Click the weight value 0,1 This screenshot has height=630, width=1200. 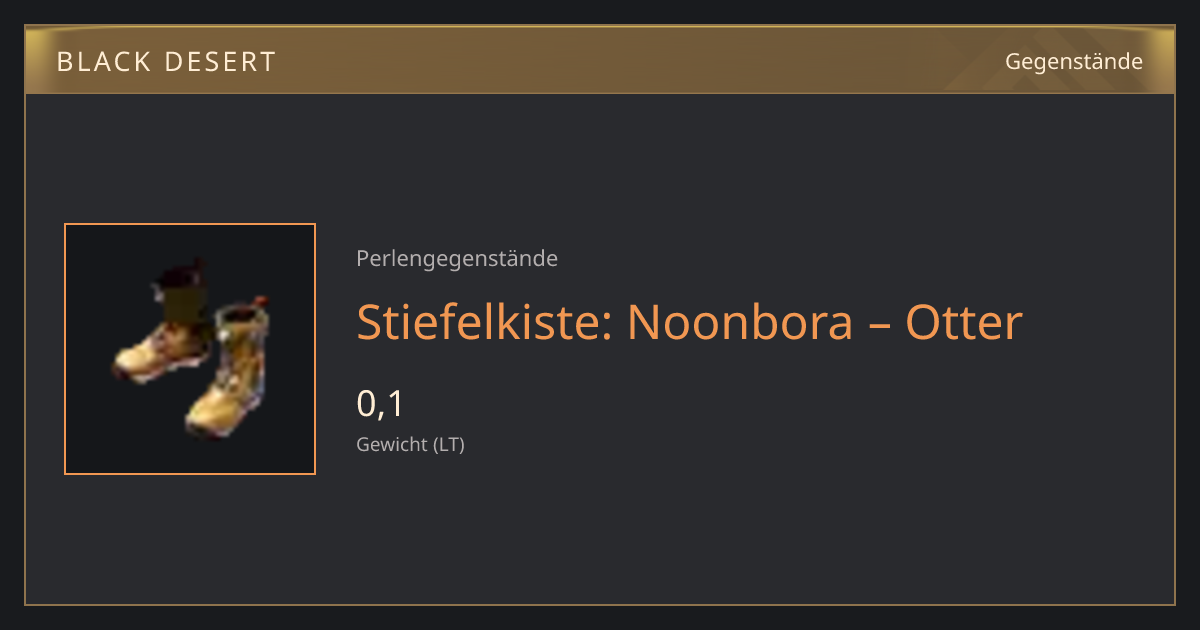(380, 404)
